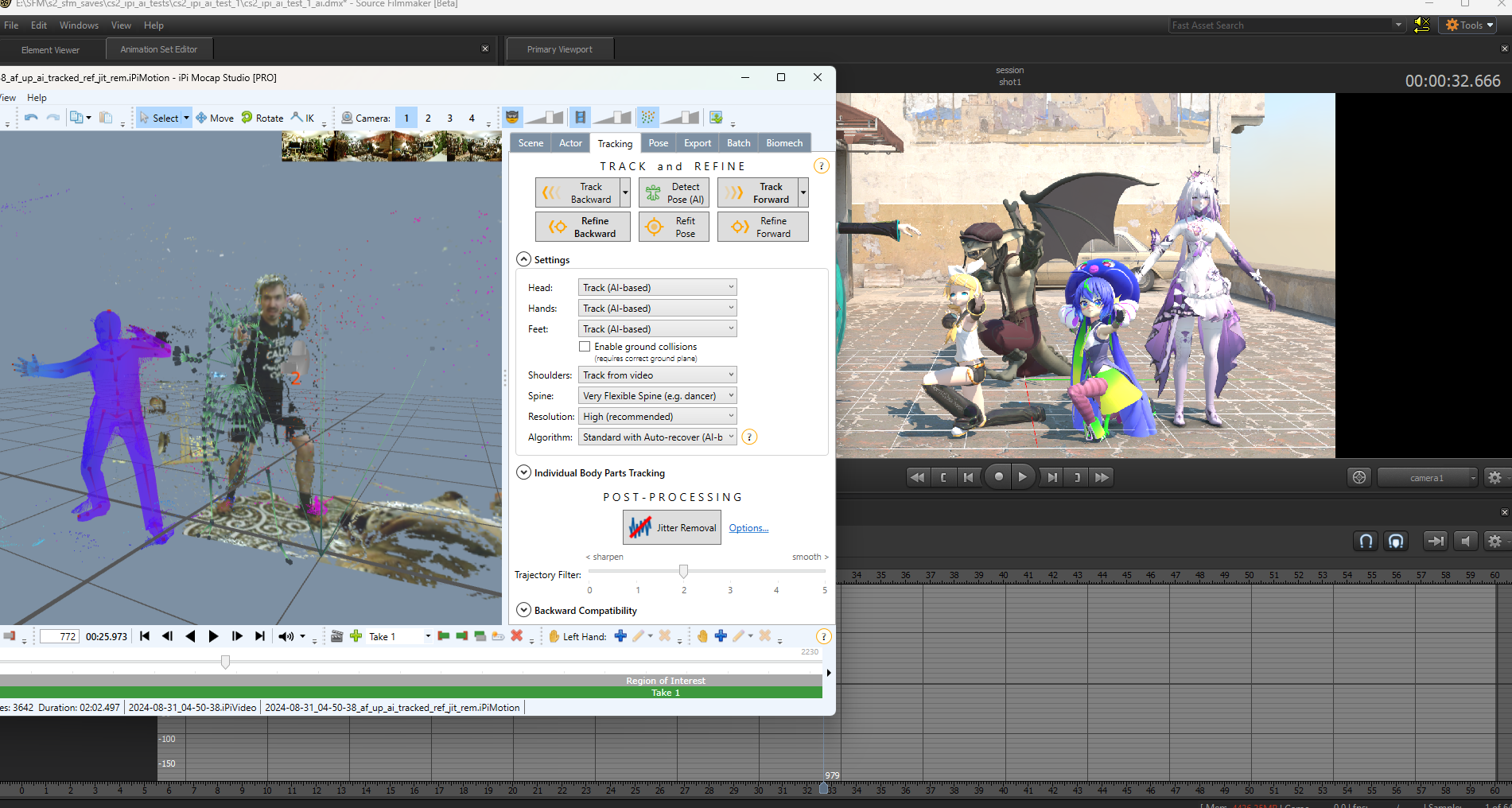The height and width of the screenshot is (808, 1512).
Task: Add a Left Hand keyframe with blue plus
Action: (620, 636)
